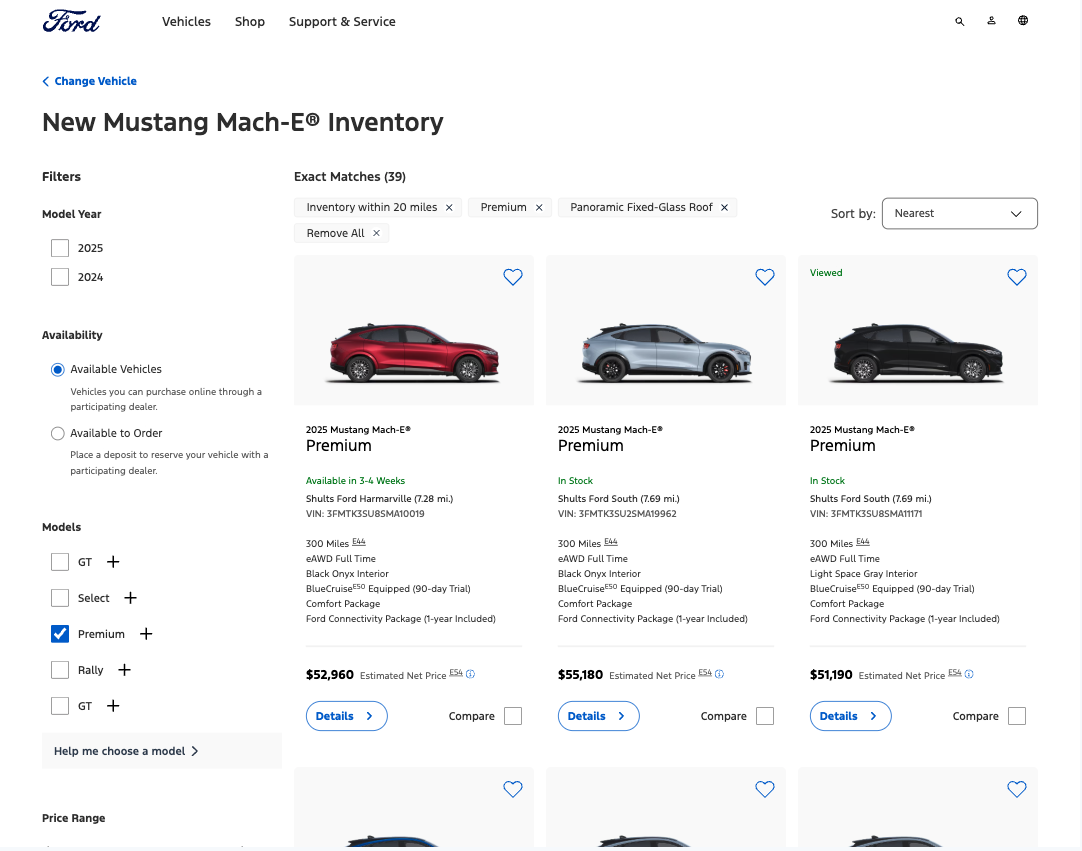Open the Support & Service menu

(x=342, y=21)
